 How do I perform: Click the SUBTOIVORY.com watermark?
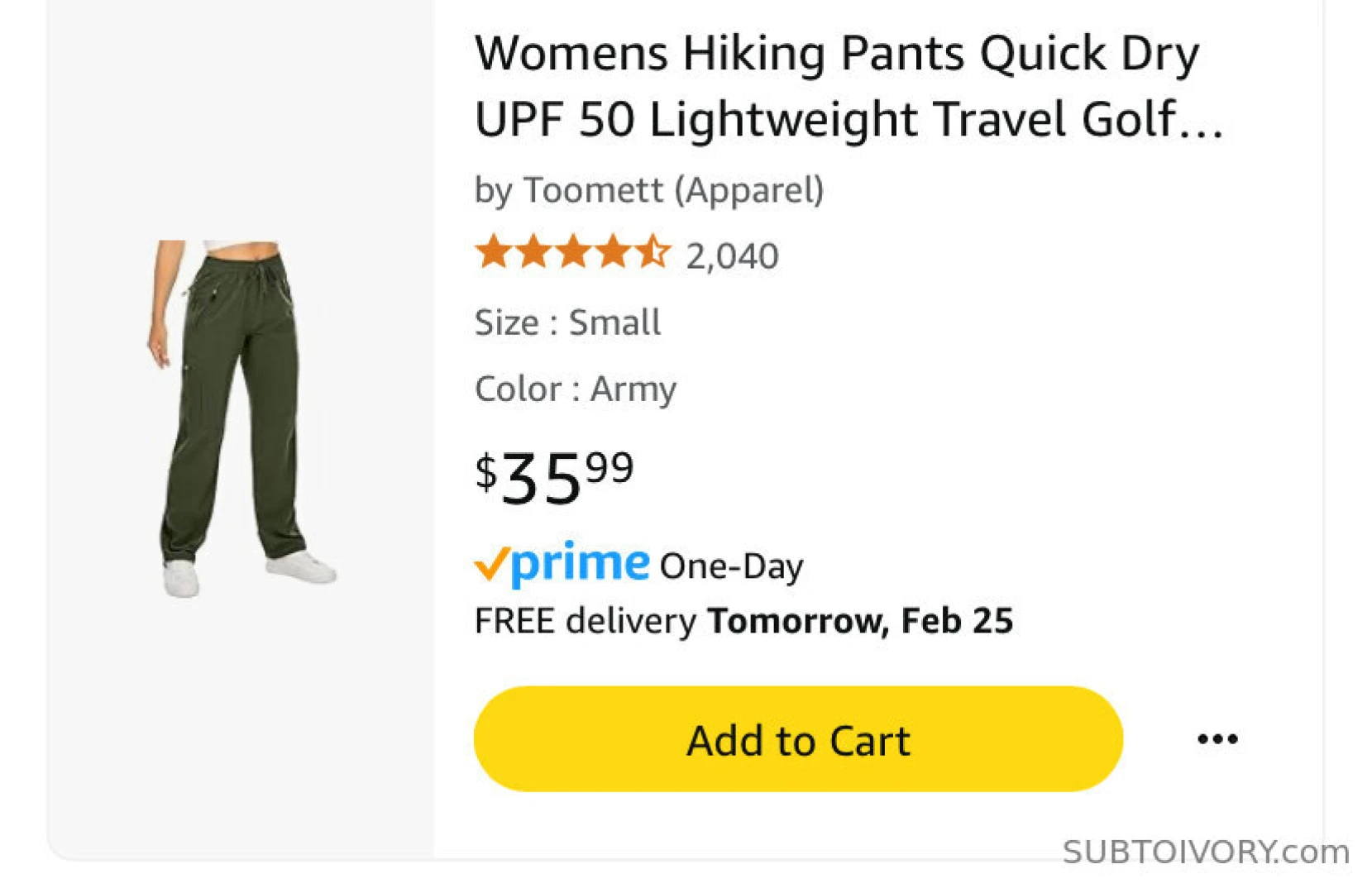tap(1205, 852)
